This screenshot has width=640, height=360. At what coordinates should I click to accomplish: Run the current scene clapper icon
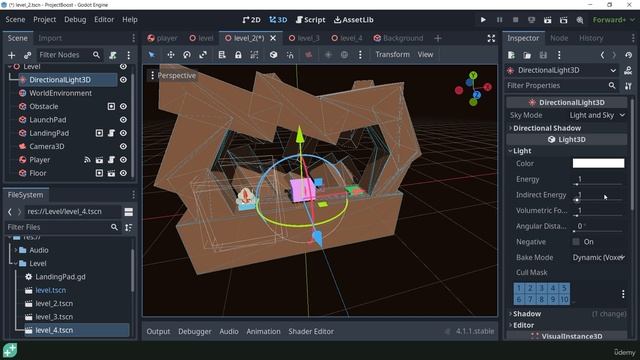pyautogui.click(x=547, y=20)
